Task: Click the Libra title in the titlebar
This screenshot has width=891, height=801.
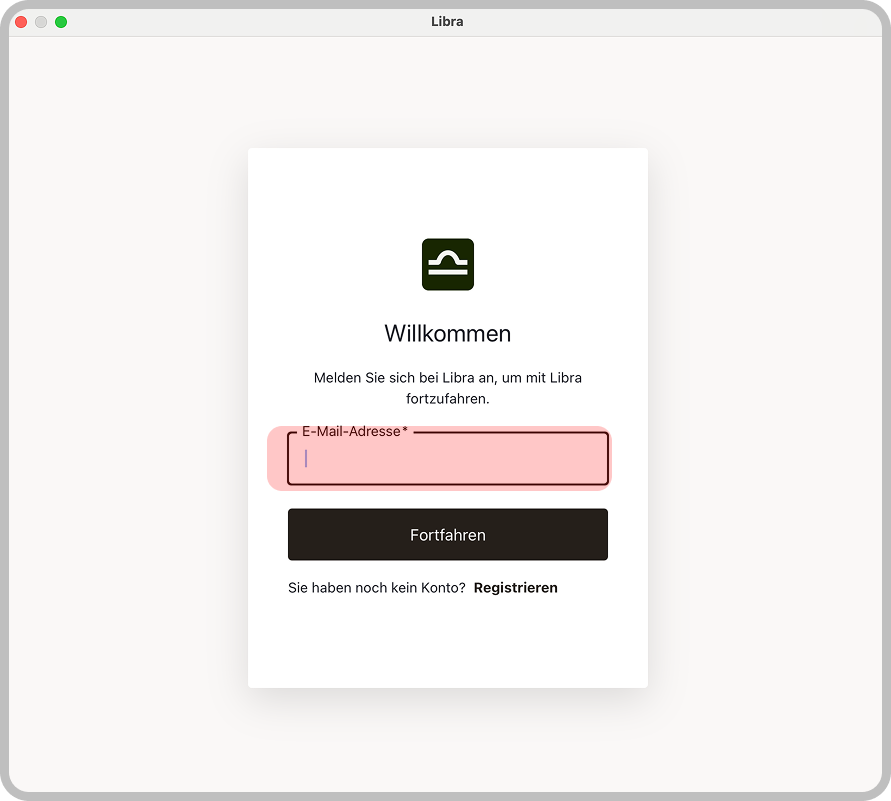Action: (x=447, y=21)
